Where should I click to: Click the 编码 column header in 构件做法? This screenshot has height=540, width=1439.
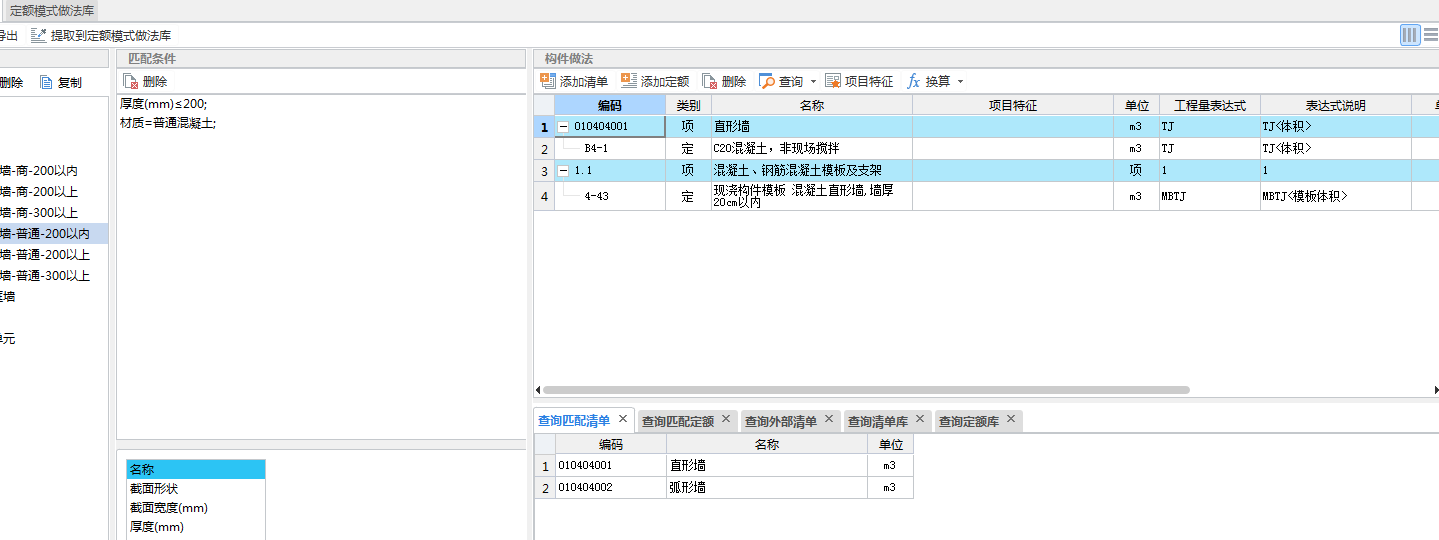click(x=610, y=105)
